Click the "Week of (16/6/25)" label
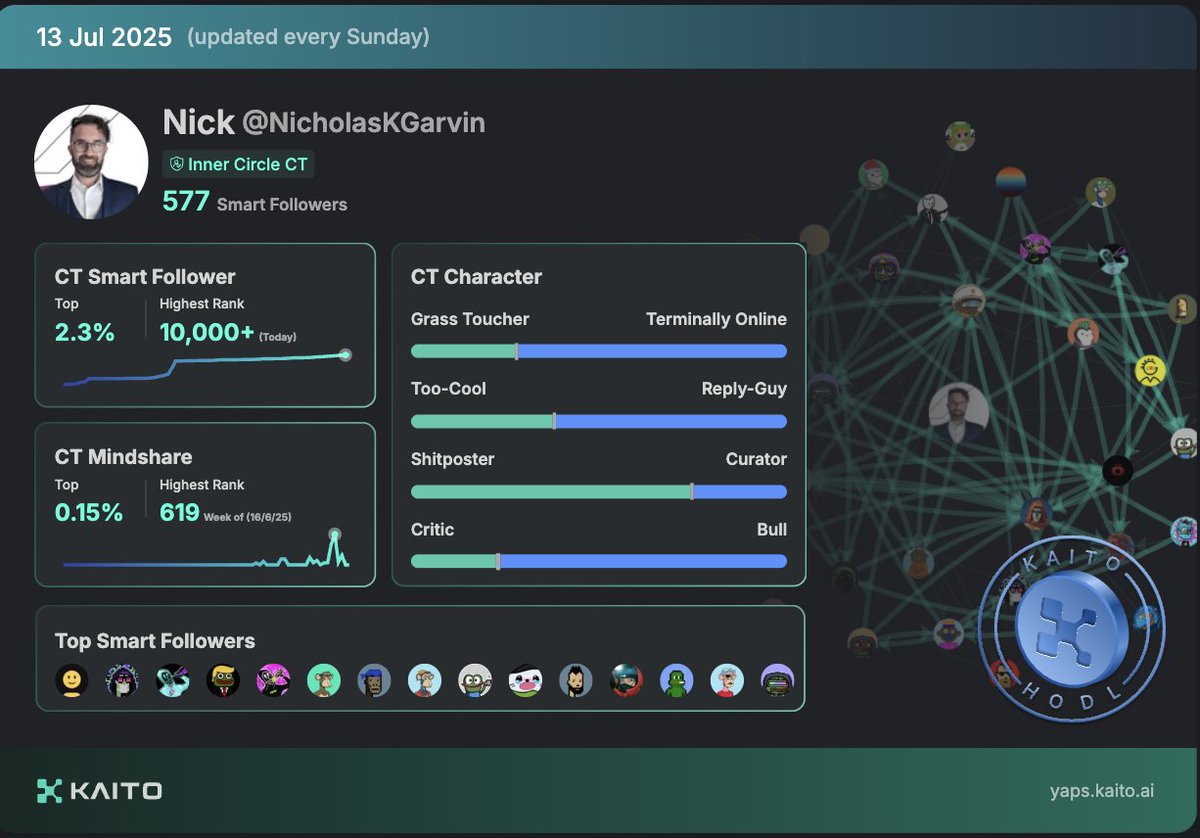The height and width of the screenshot is (838, 1200). click(x=247, y=517)
